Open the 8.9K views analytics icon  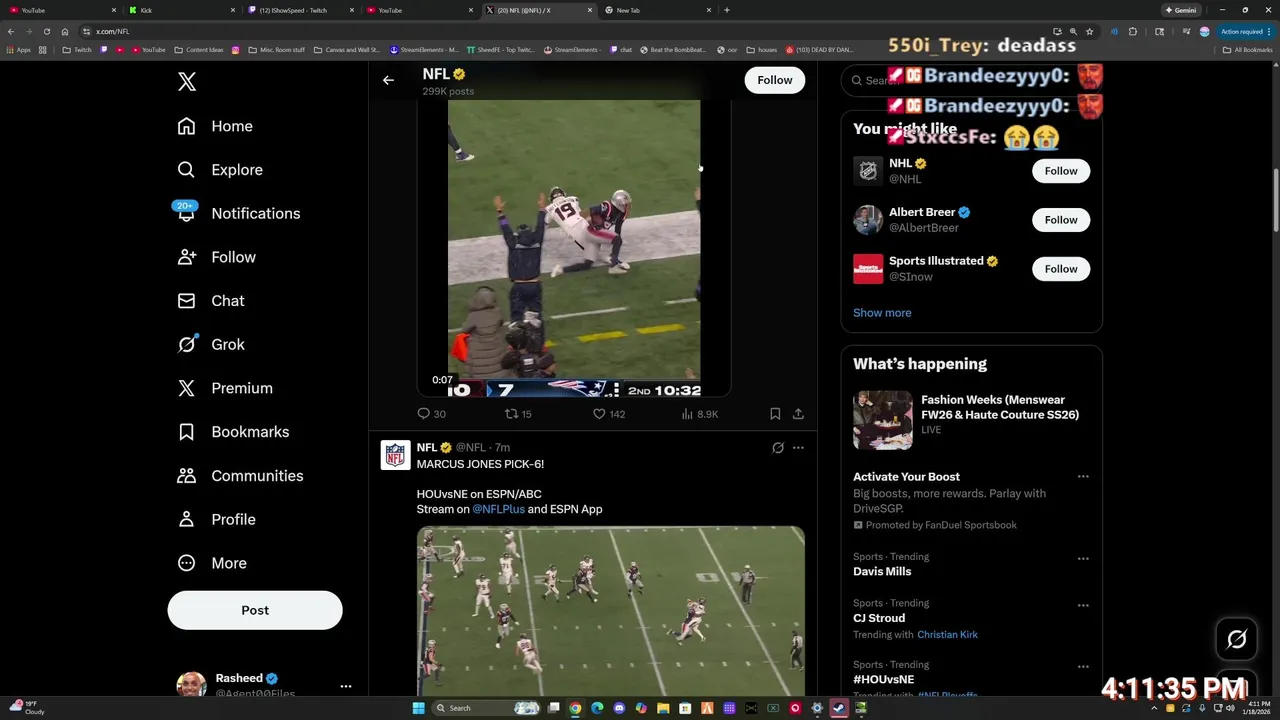(x=687, y=413)
